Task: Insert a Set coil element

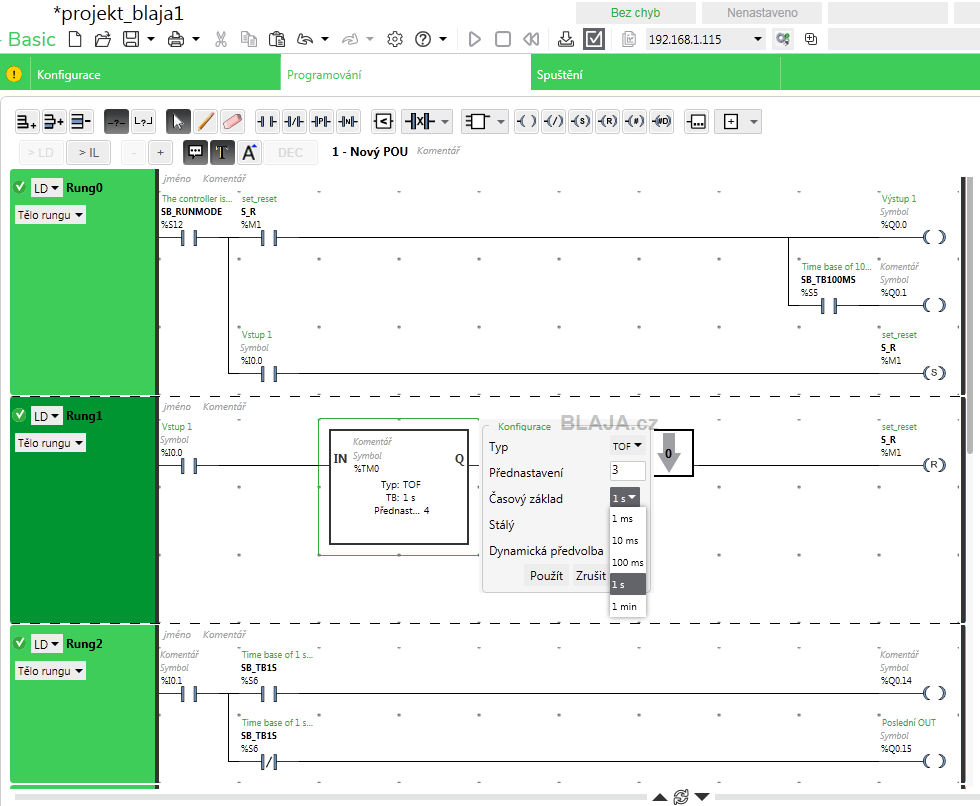Action: pos(581,121)
